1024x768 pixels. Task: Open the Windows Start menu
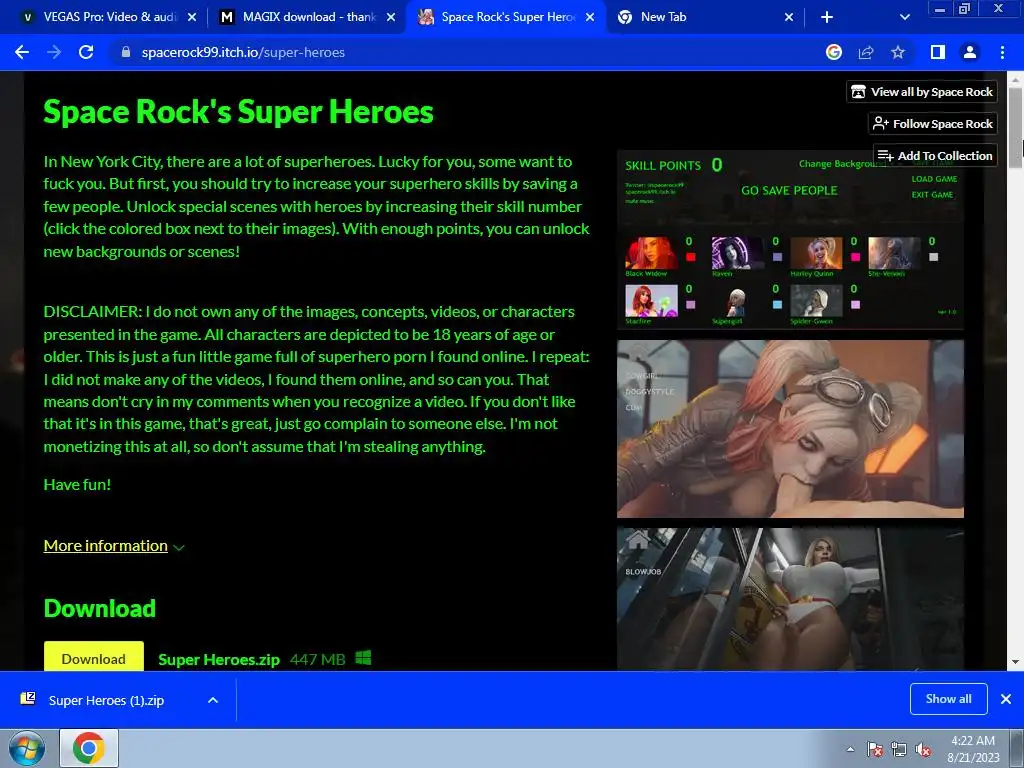27,748
